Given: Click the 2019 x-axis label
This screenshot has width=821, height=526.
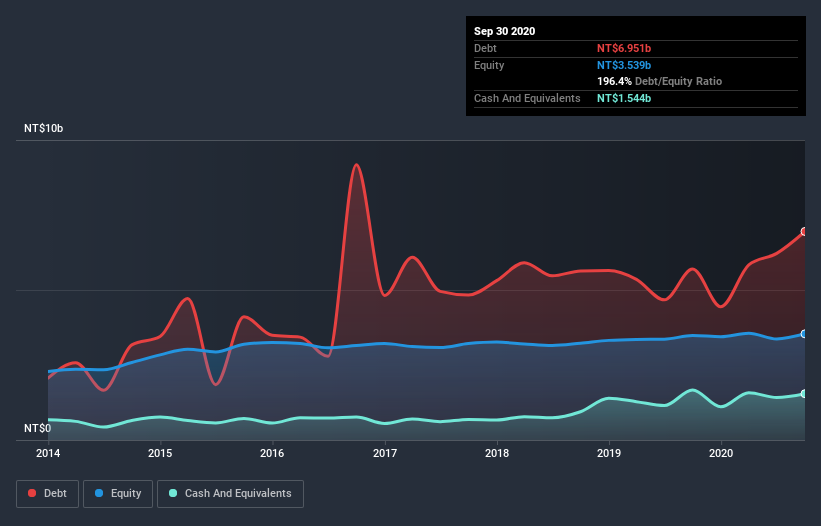Looking at the screenshot, I should coord(609,453).
